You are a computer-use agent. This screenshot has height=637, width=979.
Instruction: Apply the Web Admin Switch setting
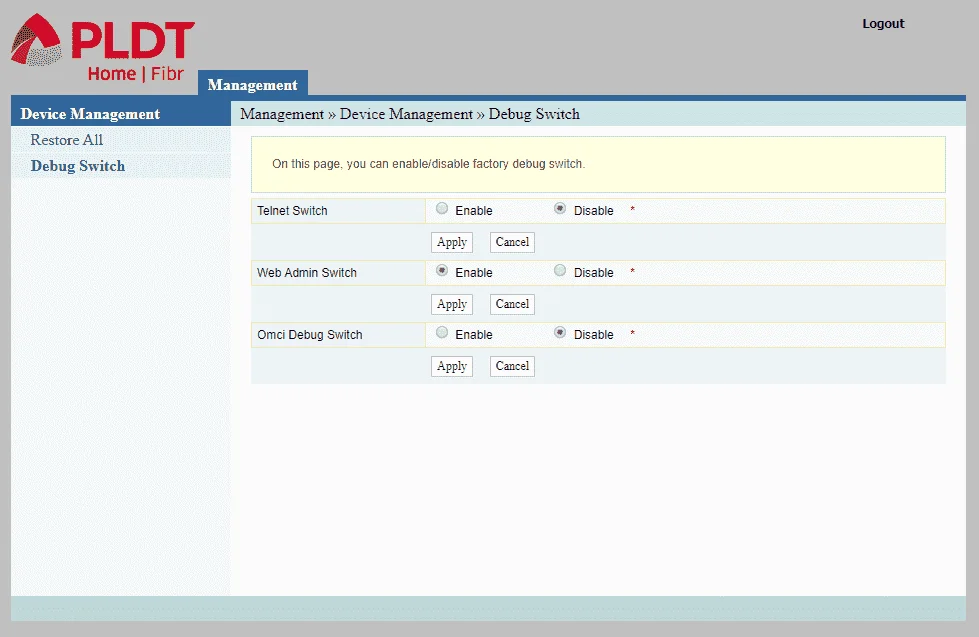[x=452, y=304]
